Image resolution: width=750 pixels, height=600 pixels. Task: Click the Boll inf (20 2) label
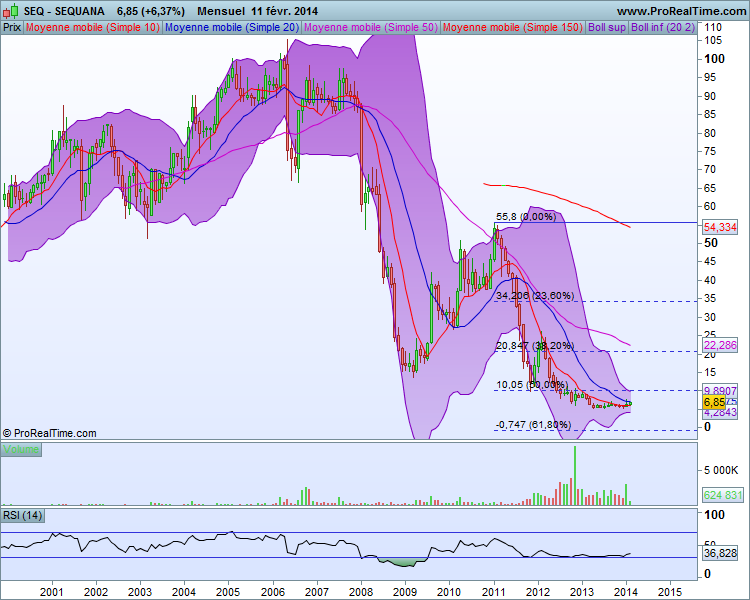coord(662,27)
